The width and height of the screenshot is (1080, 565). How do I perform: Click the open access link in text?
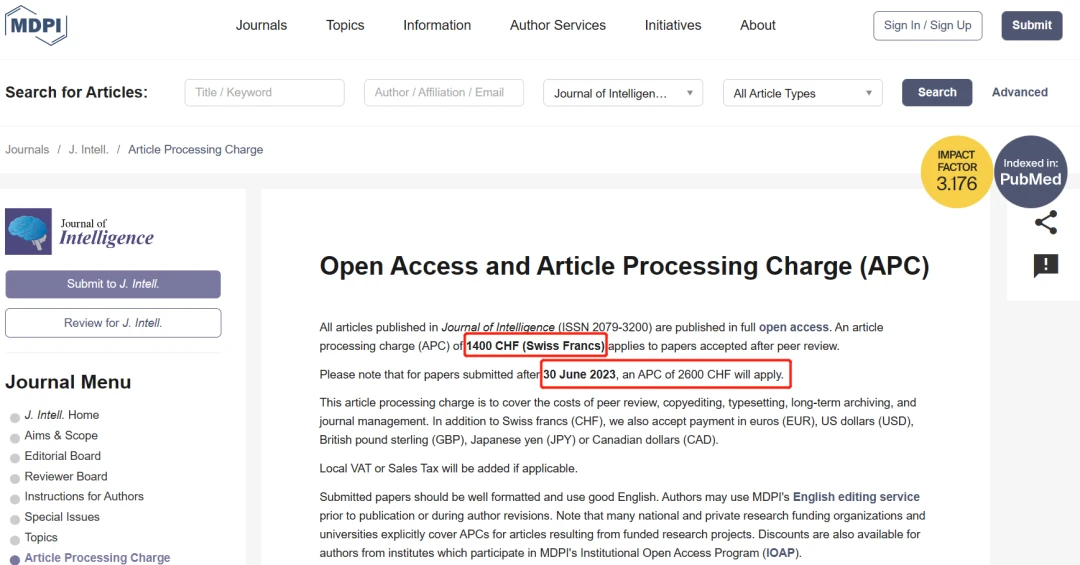coord(793,327)
